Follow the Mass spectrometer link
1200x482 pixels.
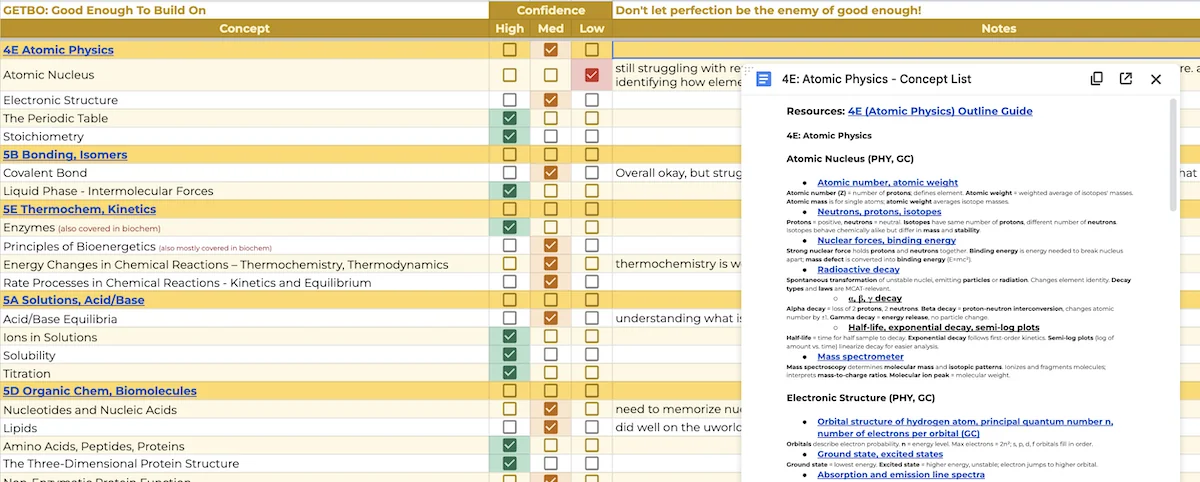[860, 356]
